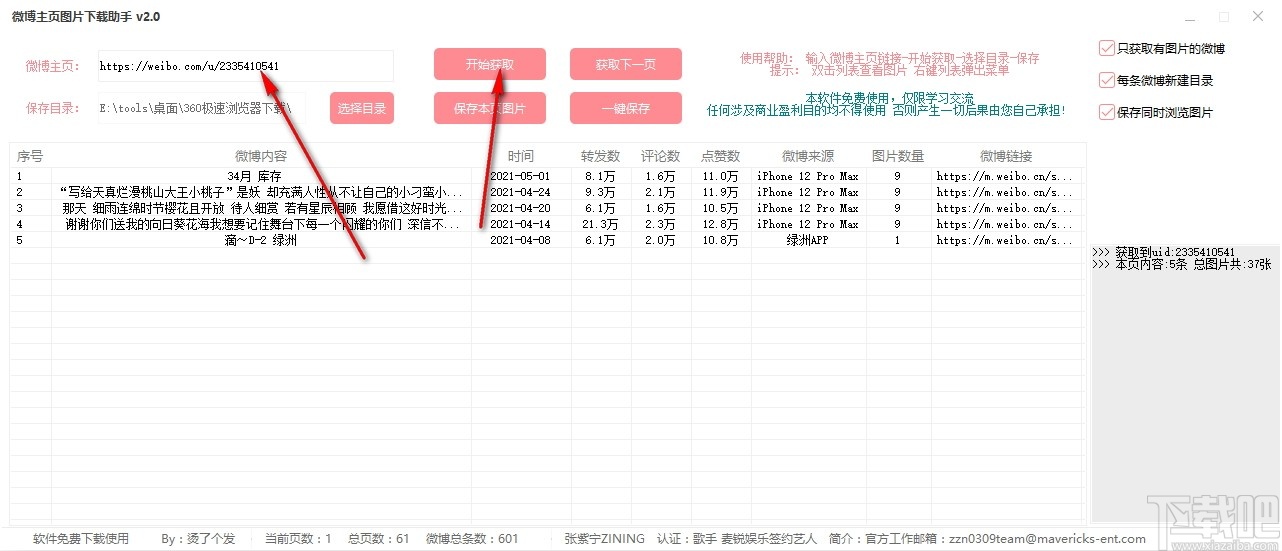Click status bar author By:烫了个发
Screen dimensions: 1282x551
pyautogui.click(x=198, y=538)
